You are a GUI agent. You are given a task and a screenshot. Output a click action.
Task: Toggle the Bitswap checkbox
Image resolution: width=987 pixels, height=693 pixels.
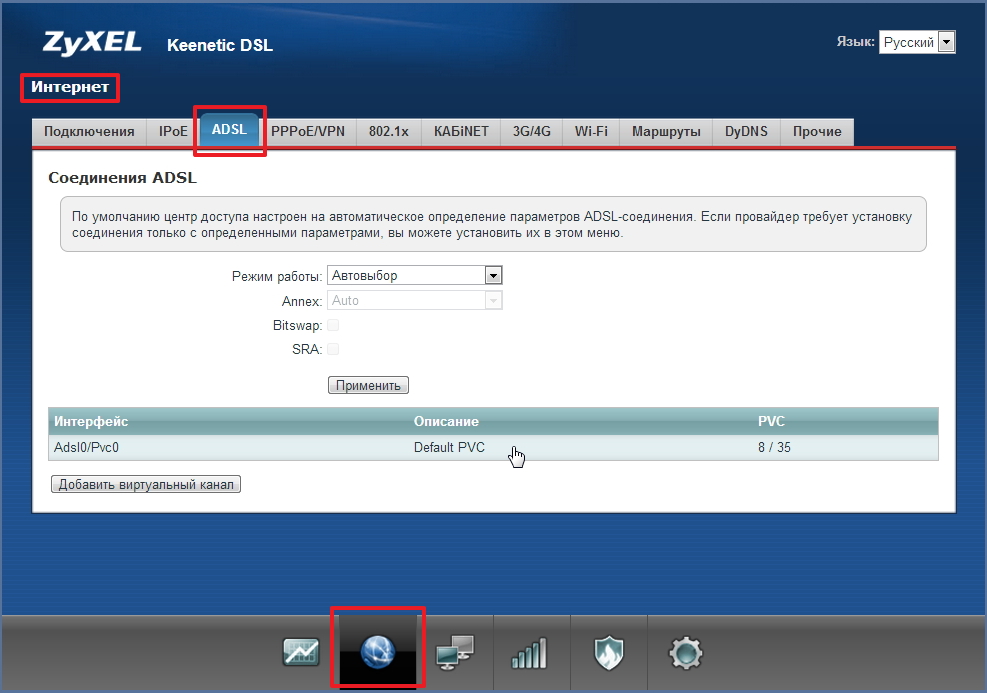click(333, 325)
